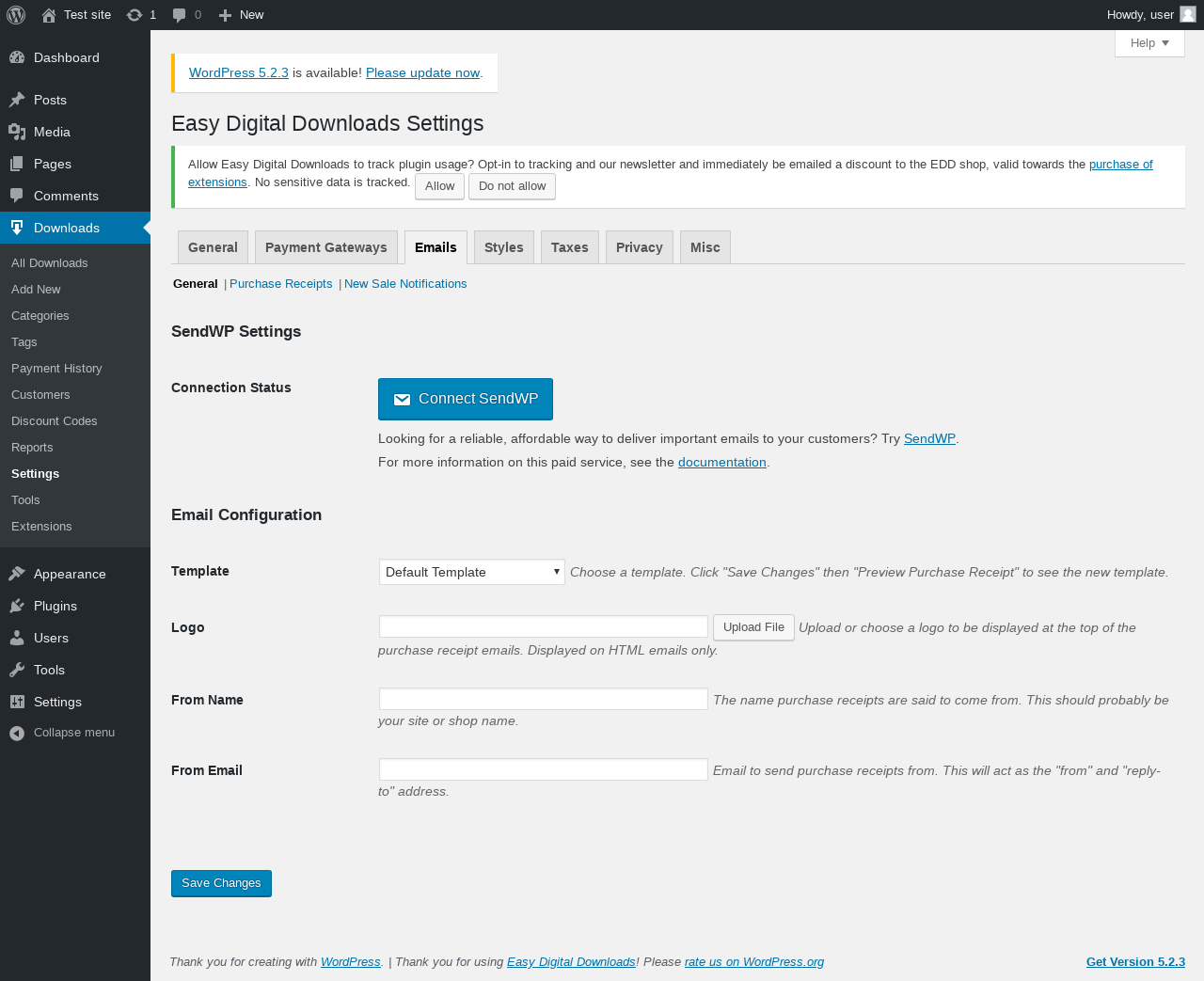The height and width of the screenshot is (981, 1204).
Task: Open the SendWP documentation link
Action: click(x=722, y=463)
